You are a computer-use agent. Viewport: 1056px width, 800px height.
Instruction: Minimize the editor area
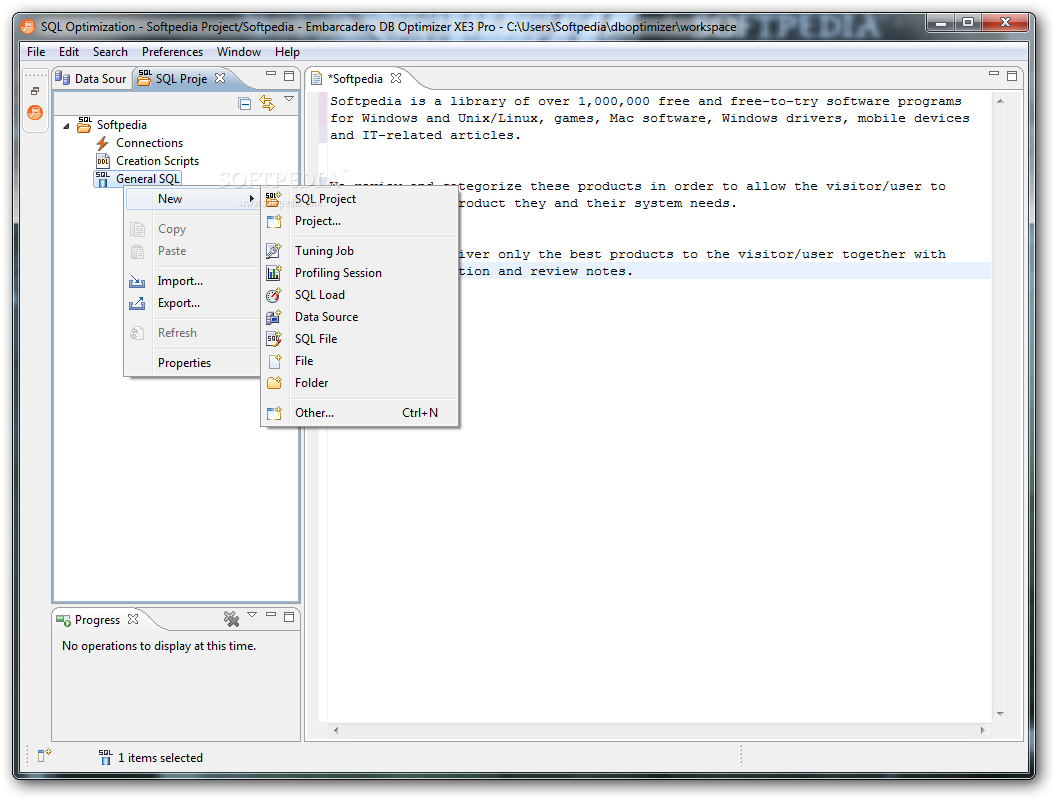tap(993, 73)
